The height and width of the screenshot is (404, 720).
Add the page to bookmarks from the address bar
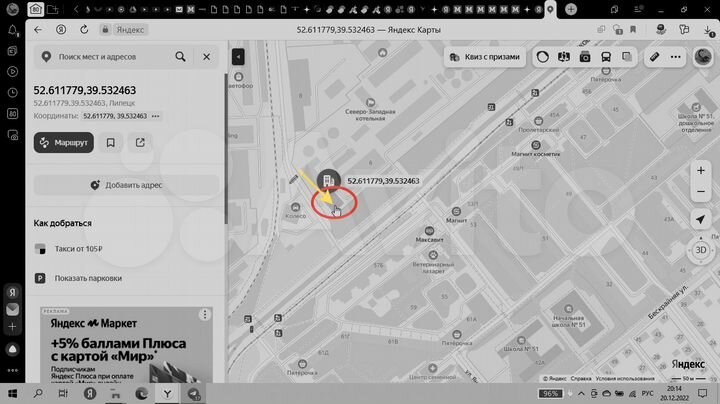pyautogui.click(x=633, y=30)
